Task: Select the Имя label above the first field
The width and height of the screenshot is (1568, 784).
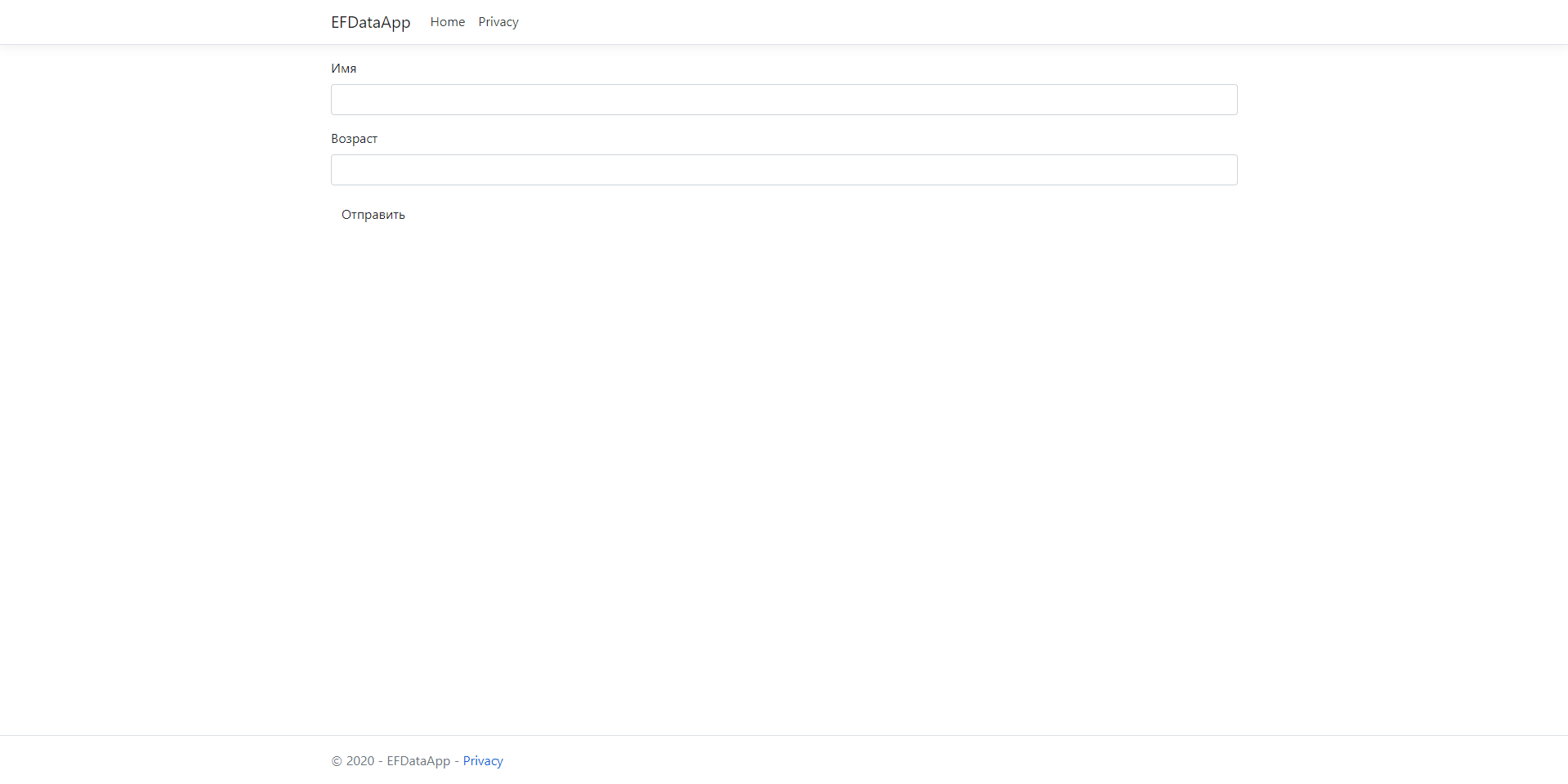Action: click(x=343, y=69)
